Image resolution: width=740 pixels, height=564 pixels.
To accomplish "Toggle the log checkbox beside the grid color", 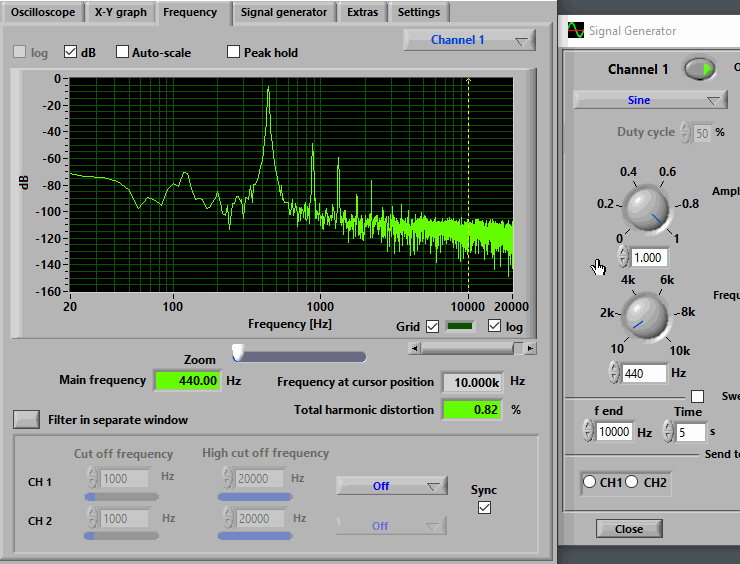I will pos(494,326).
